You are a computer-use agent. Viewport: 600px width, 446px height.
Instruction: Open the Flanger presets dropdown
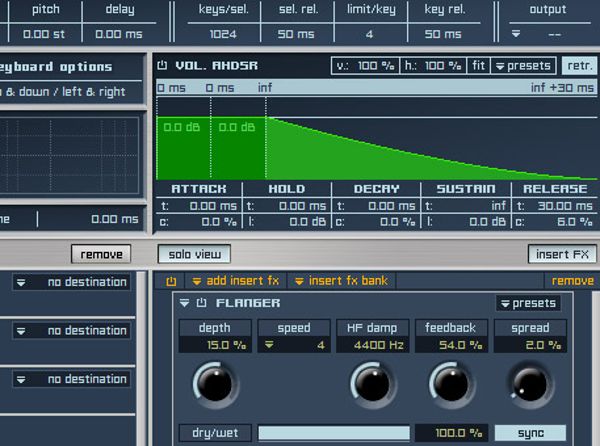click(x=529, y=303)
